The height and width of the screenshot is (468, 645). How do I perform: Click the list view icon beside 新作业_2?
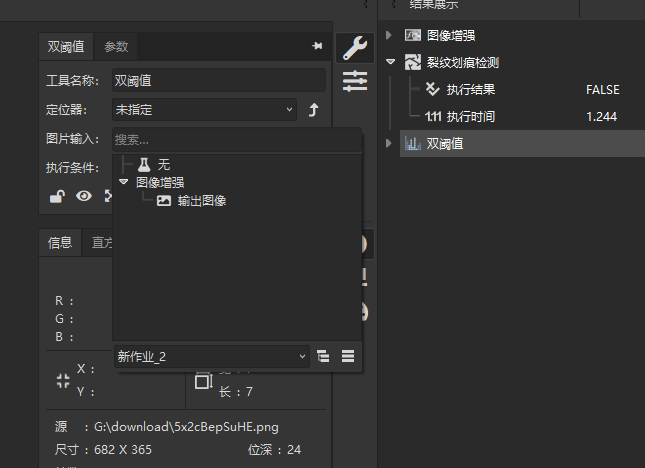pos(347,356)
